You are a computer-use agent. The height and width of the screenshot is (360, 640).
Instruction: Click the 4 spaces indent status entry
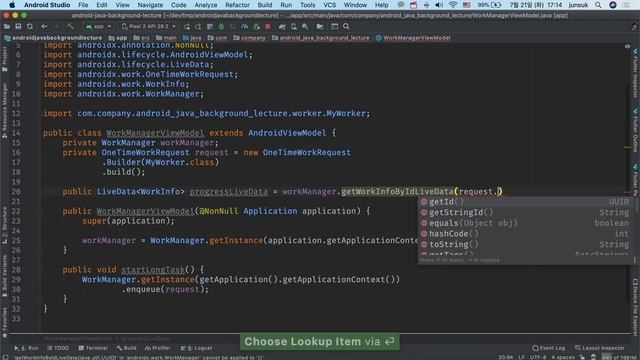562,357
